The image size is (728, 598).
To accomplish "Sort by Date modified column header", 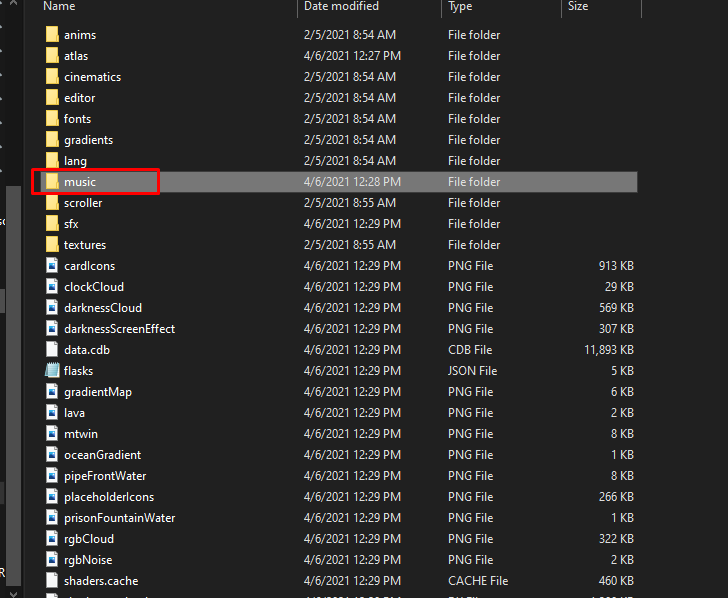I will pos(341,7).
